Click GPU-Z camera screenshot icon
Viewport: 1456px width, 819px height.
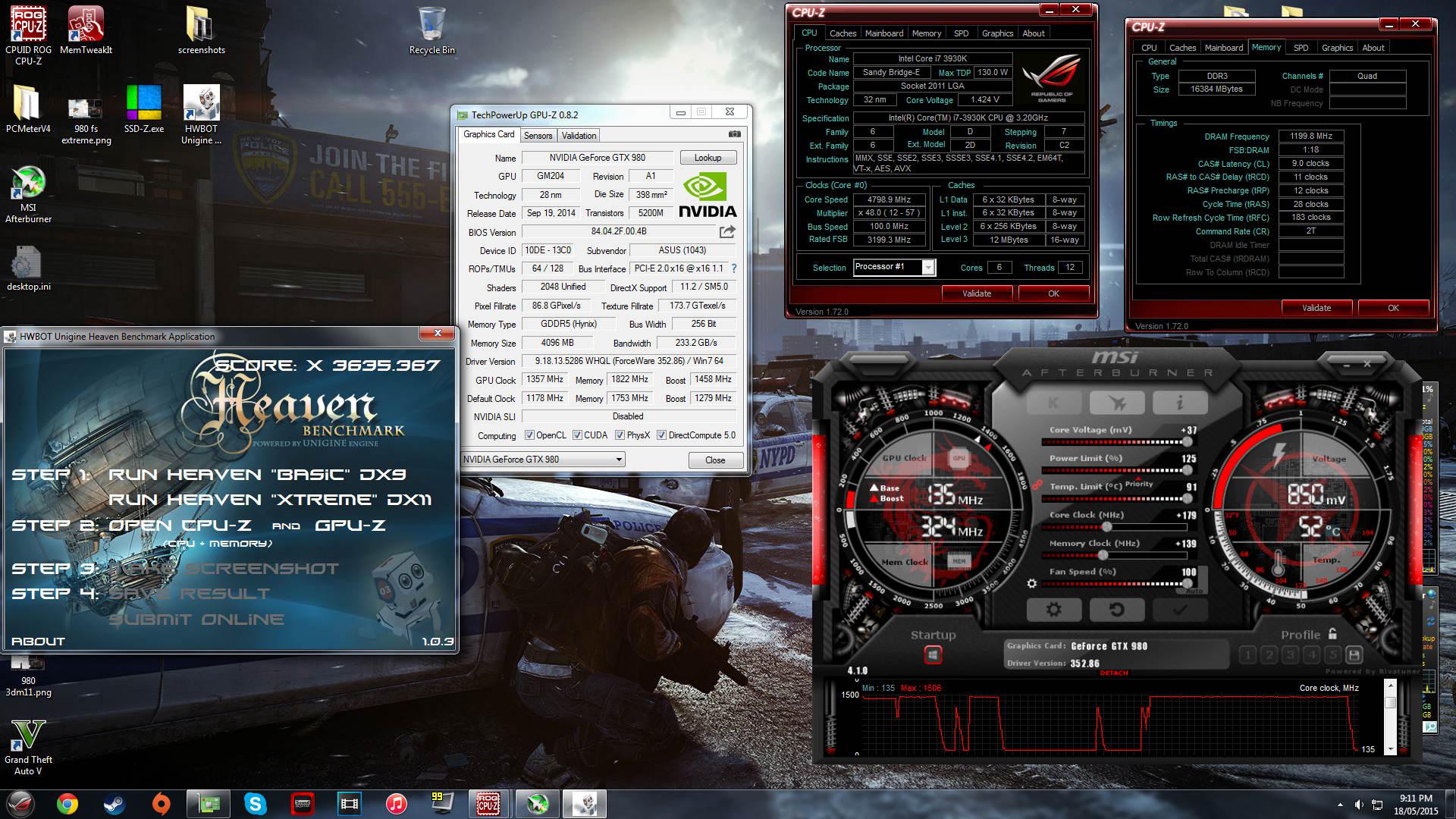pos(734,134)
